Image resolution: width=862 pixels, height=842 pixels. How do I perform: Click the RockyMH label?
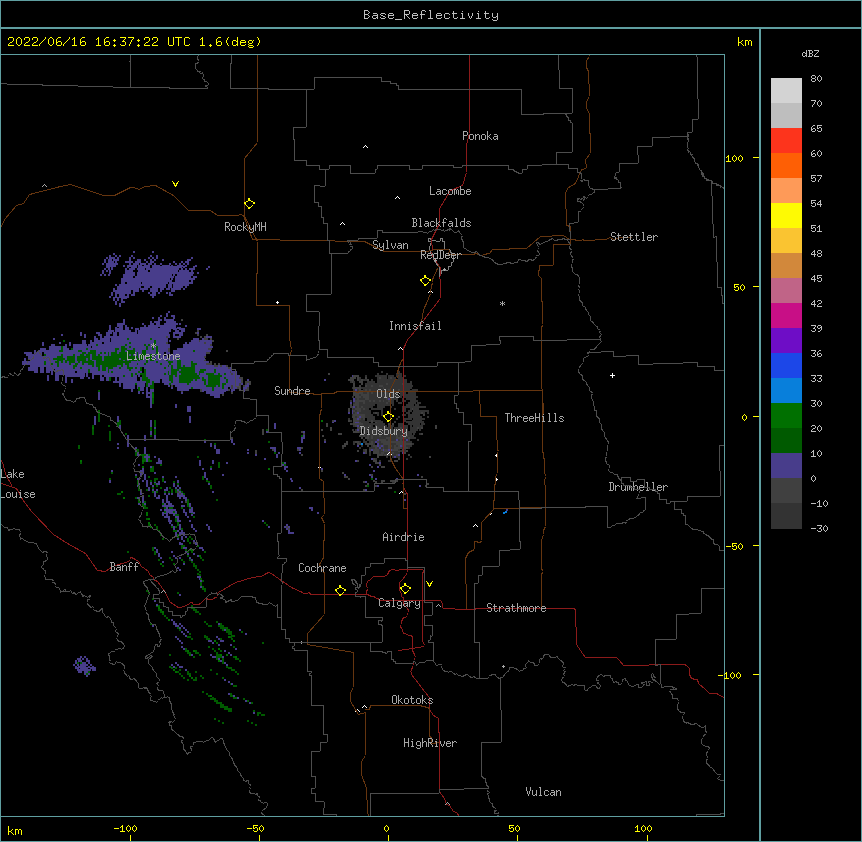tap(245, 227)
